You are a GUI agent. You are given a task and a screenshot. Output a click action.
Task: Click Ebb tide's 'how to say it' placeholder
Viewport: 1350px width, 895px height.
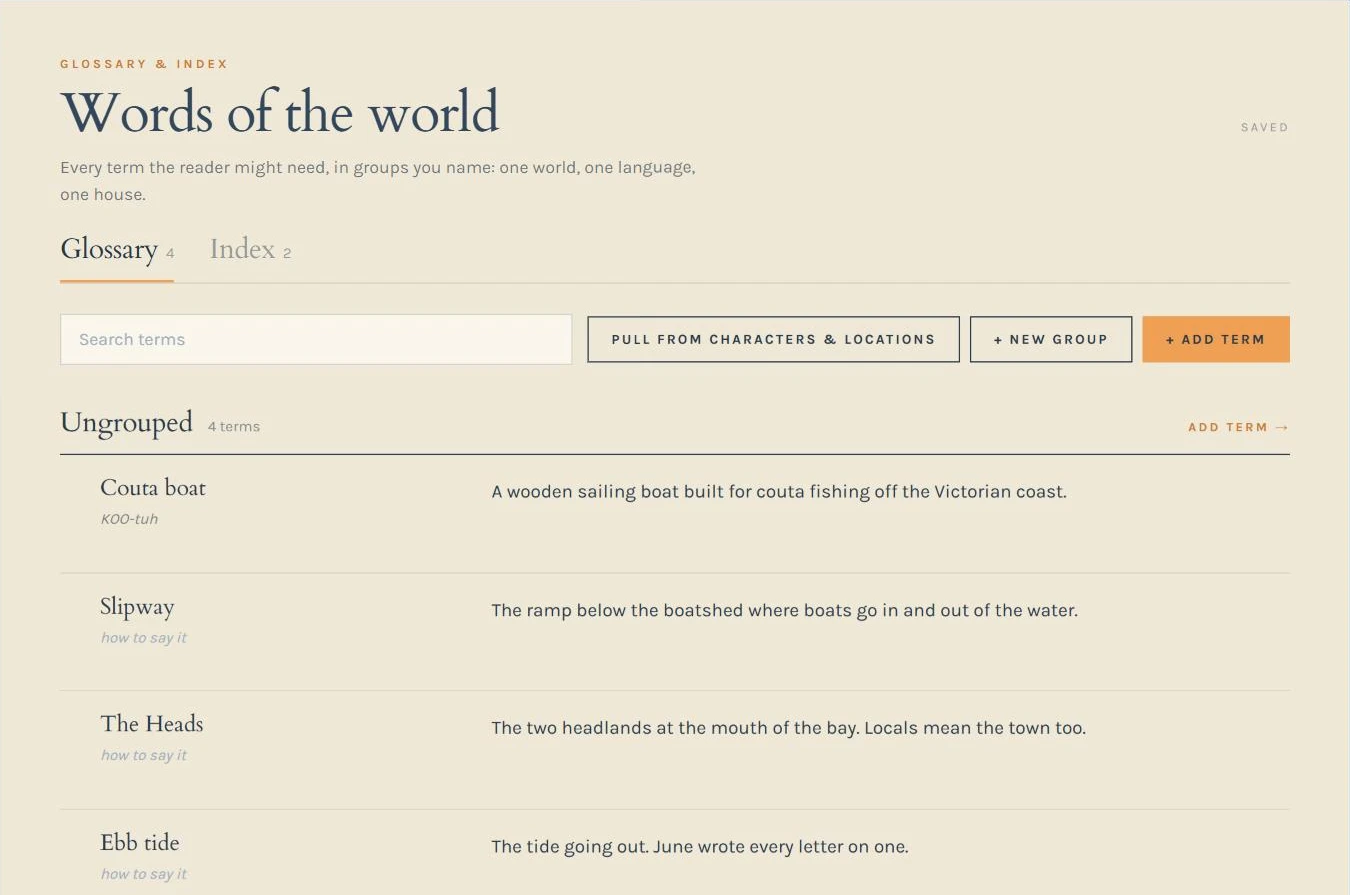(144, 874)
